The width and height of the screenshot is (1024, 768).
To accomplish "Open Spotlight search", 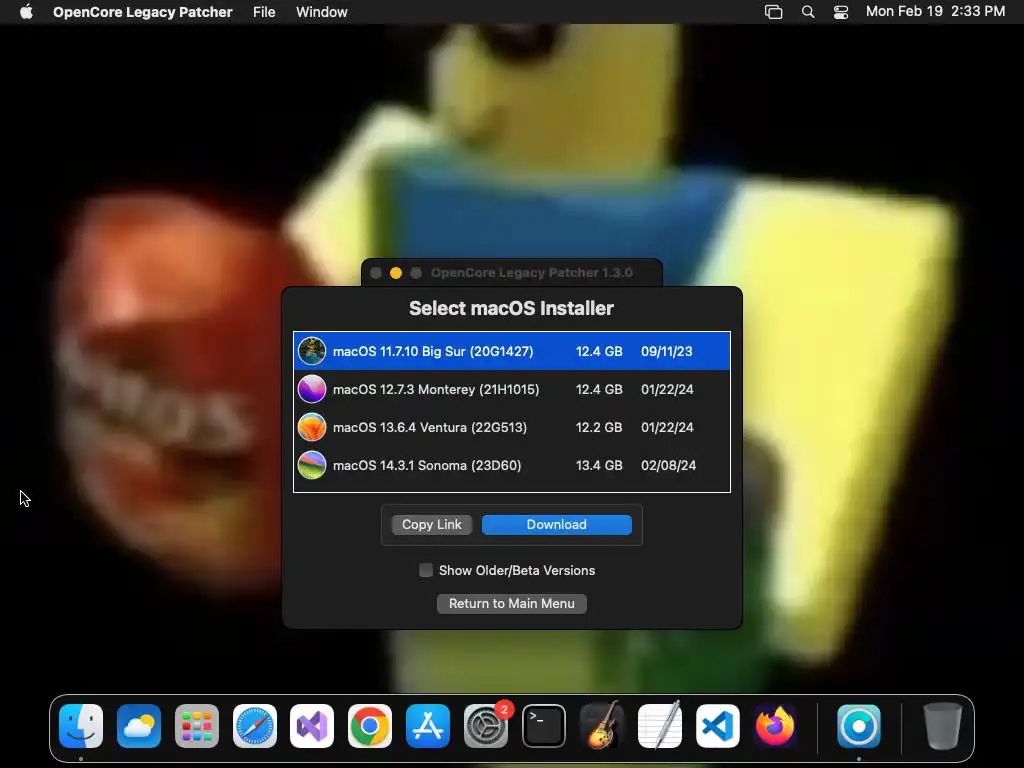I will (x=808, y=12).
